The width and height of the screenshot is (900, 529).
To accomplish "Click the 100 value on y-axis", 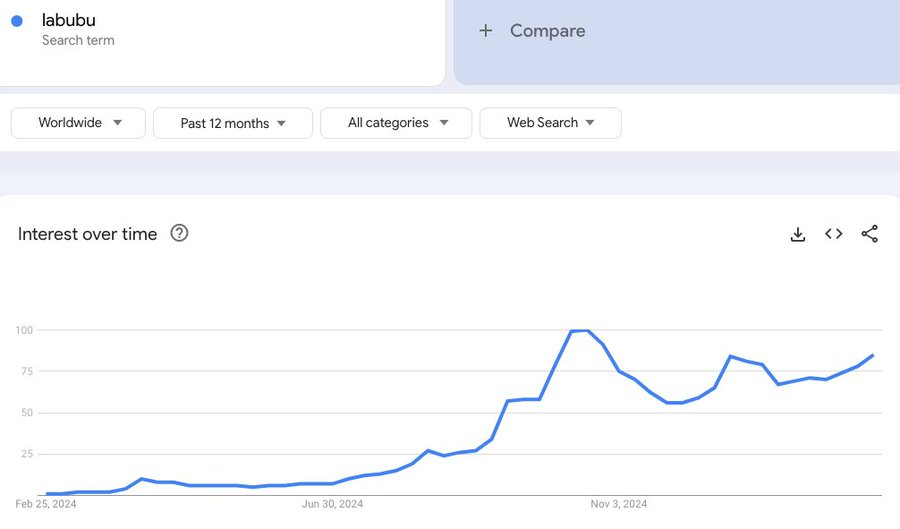I will 24,330.
